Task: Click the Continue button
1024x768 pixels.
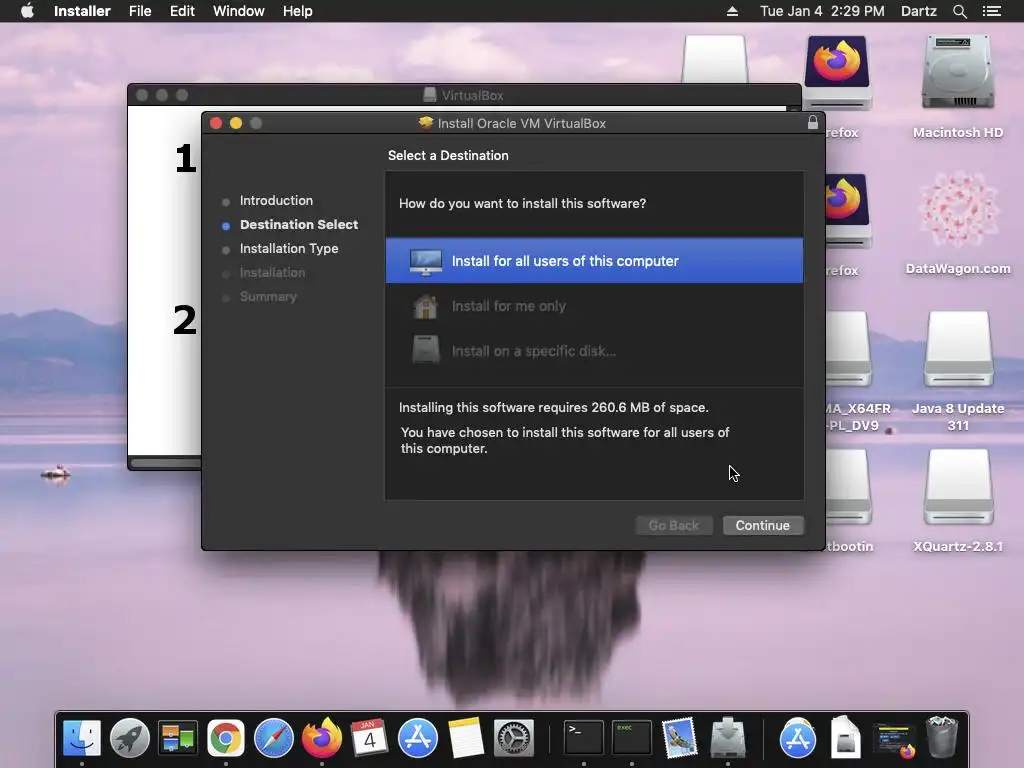Action: click(x=763, y=525)
